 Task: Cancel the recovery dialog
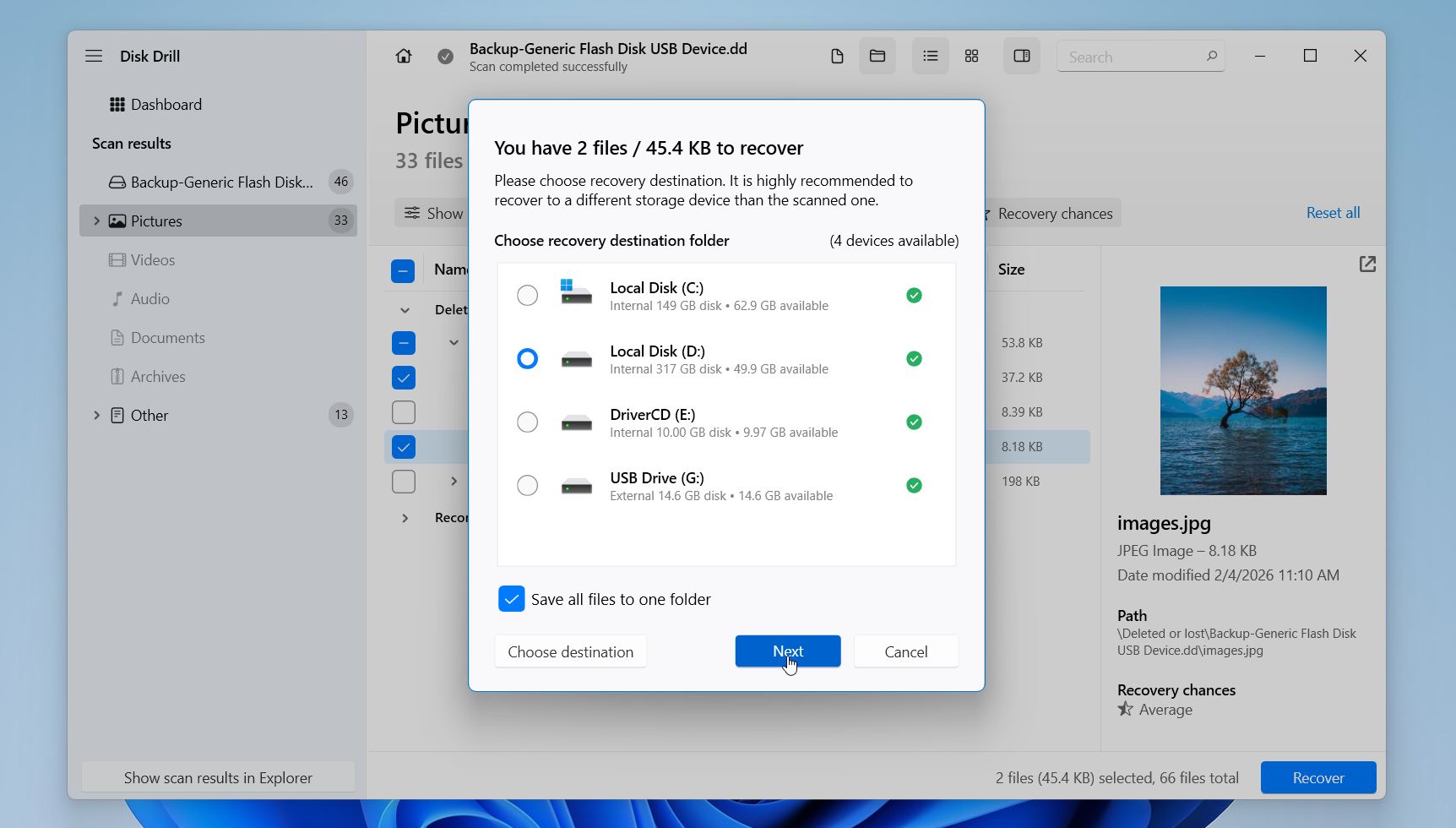coord(906,651)
